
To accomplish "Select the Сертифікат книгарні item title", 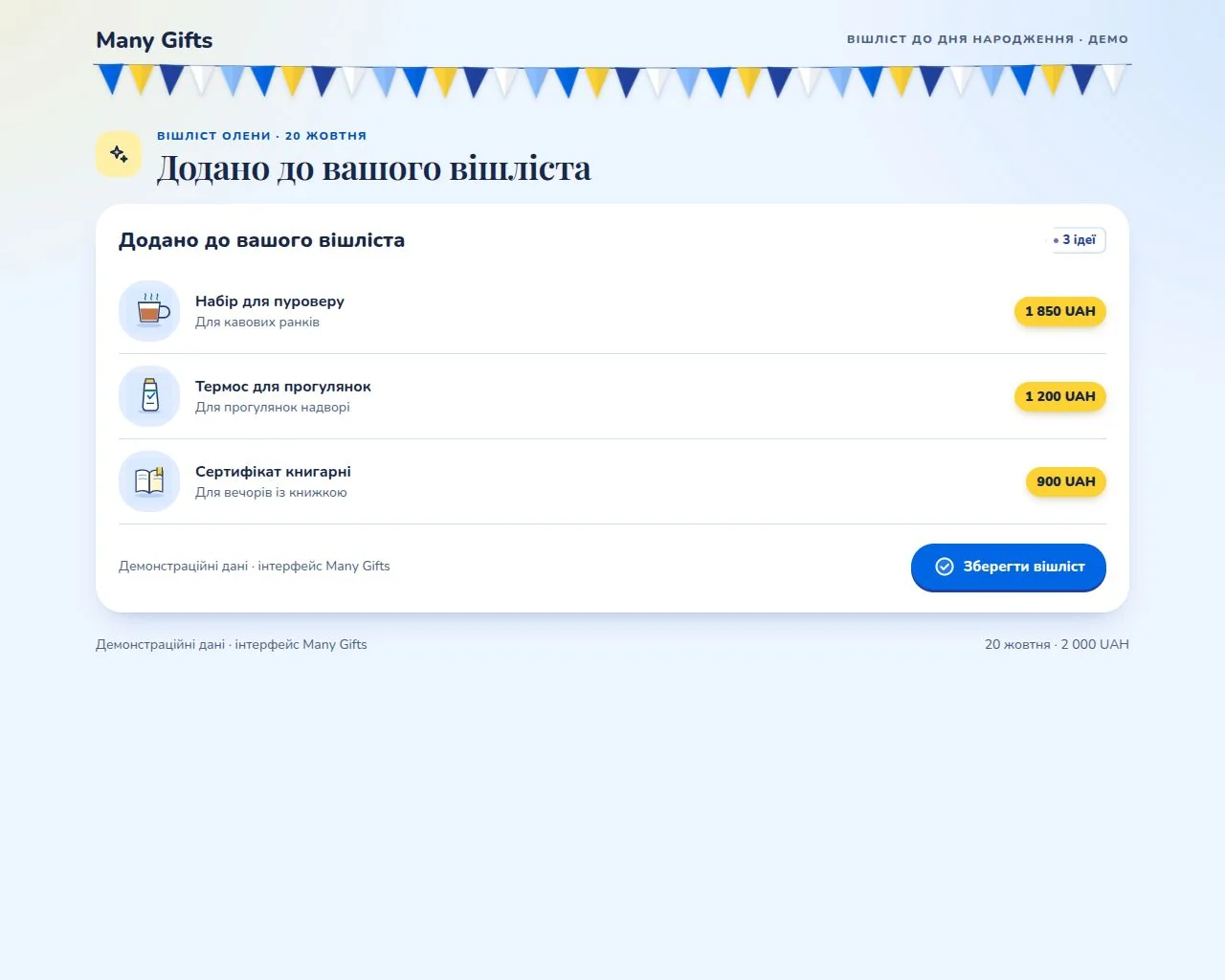I will tap(273, 472).
